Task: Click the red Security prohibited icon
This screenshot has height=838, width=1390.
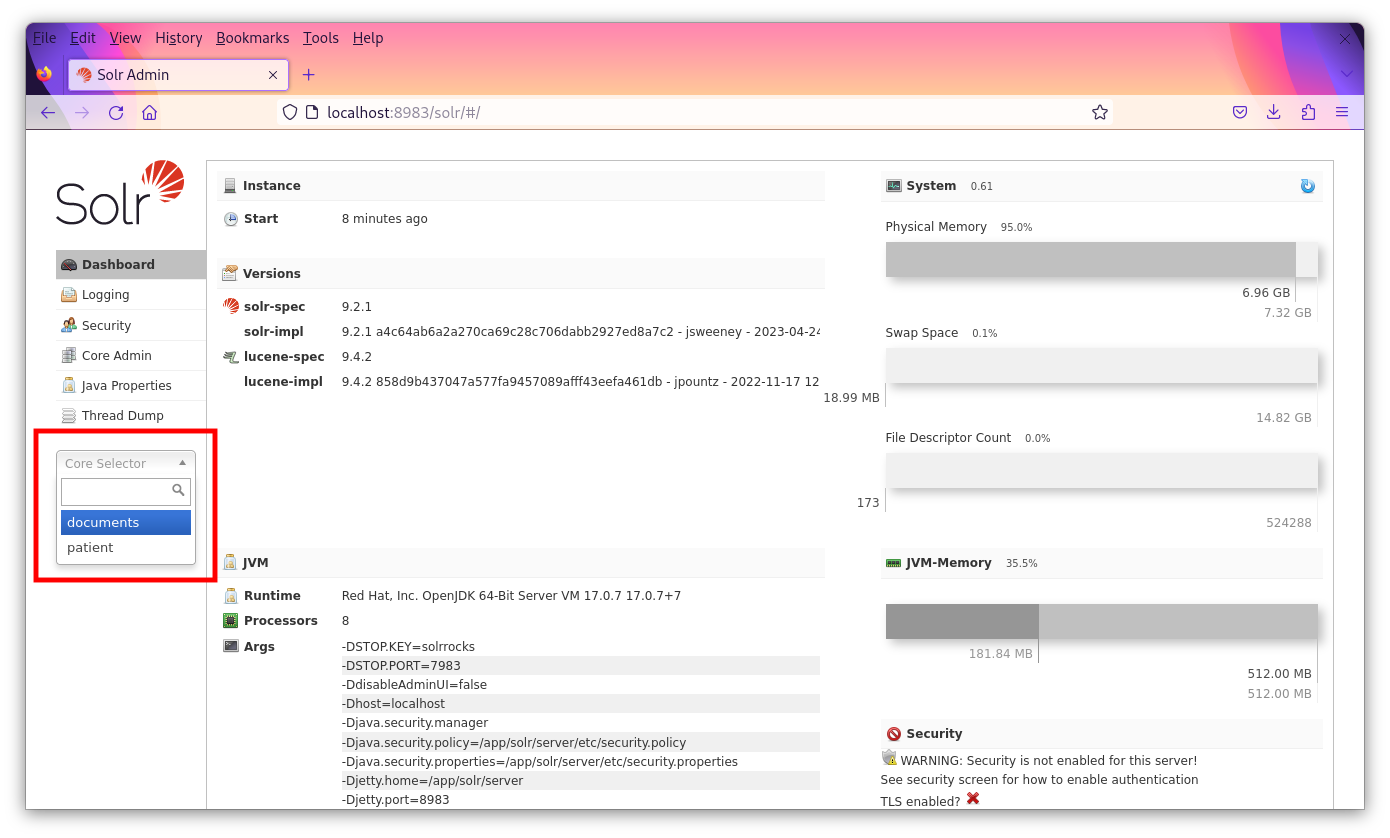Action: coord(894,734)
